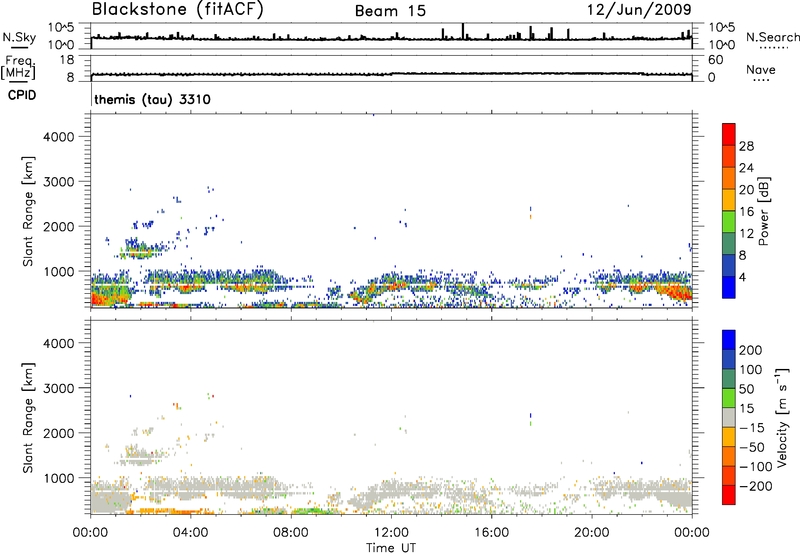The height and width of the screenshot is (554, 800).
Task: Click the gray swatch between Velocity 15 and -15
Action: (729, 418)
